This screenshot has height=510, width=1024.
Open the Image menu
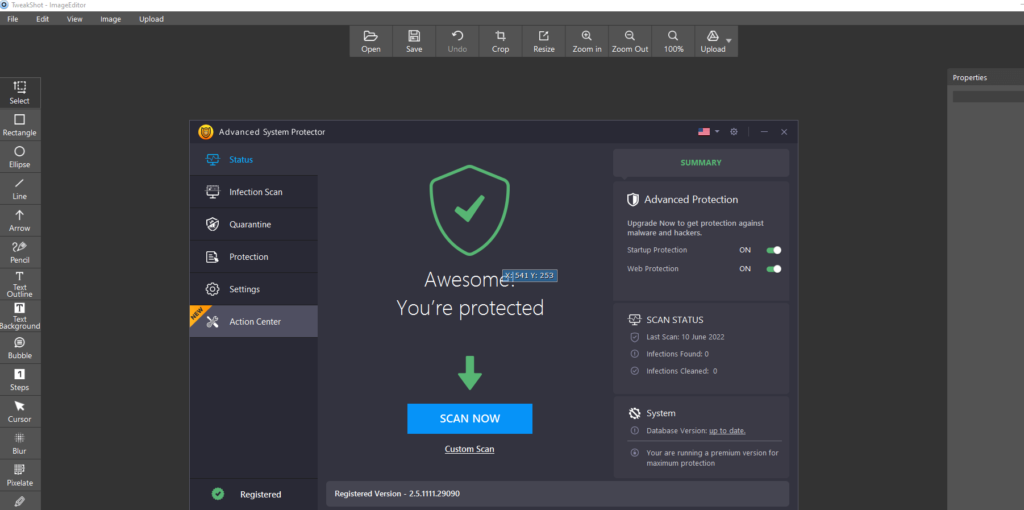(110, 19)
